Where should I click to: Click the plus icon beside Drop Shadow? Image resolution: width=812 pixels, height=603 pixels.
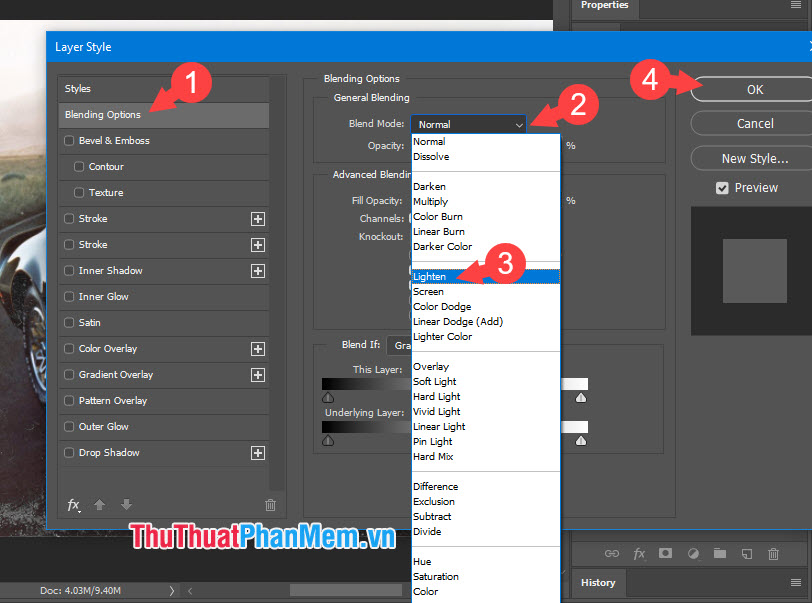pyautogui.click(x=257, y=453)
